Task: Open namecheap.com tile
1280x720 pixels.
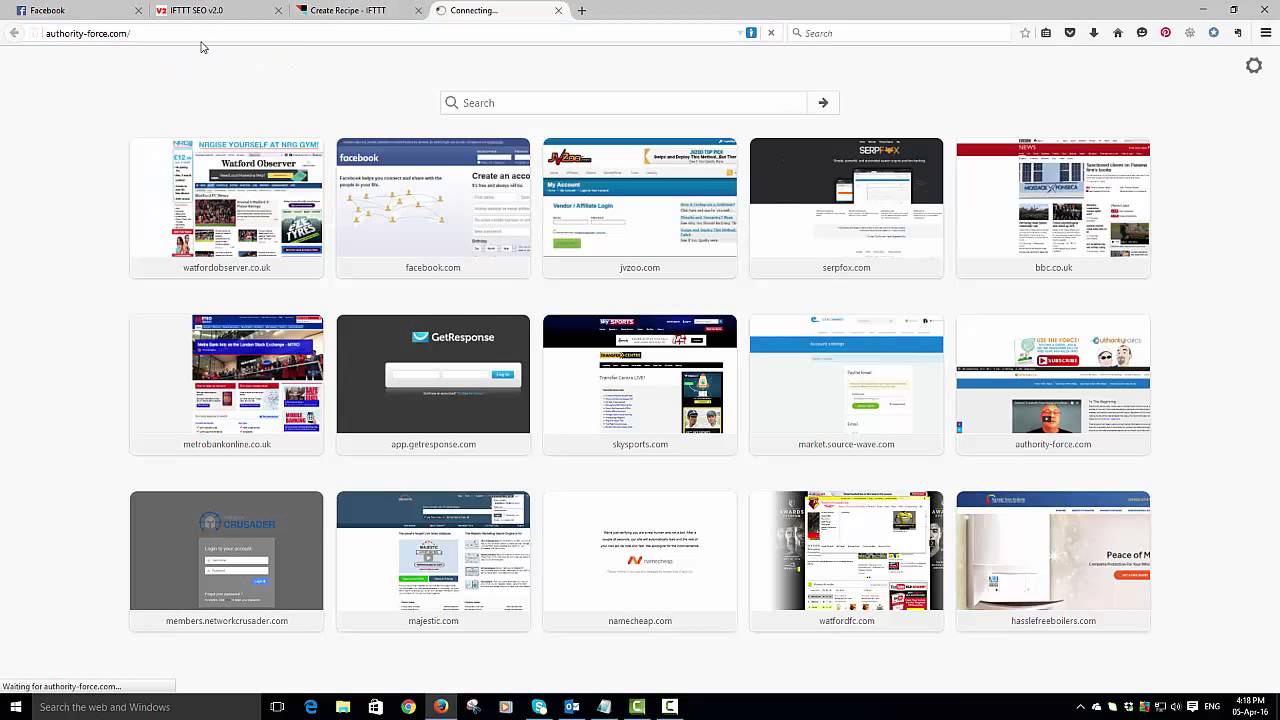Action: tap(640, 561)
